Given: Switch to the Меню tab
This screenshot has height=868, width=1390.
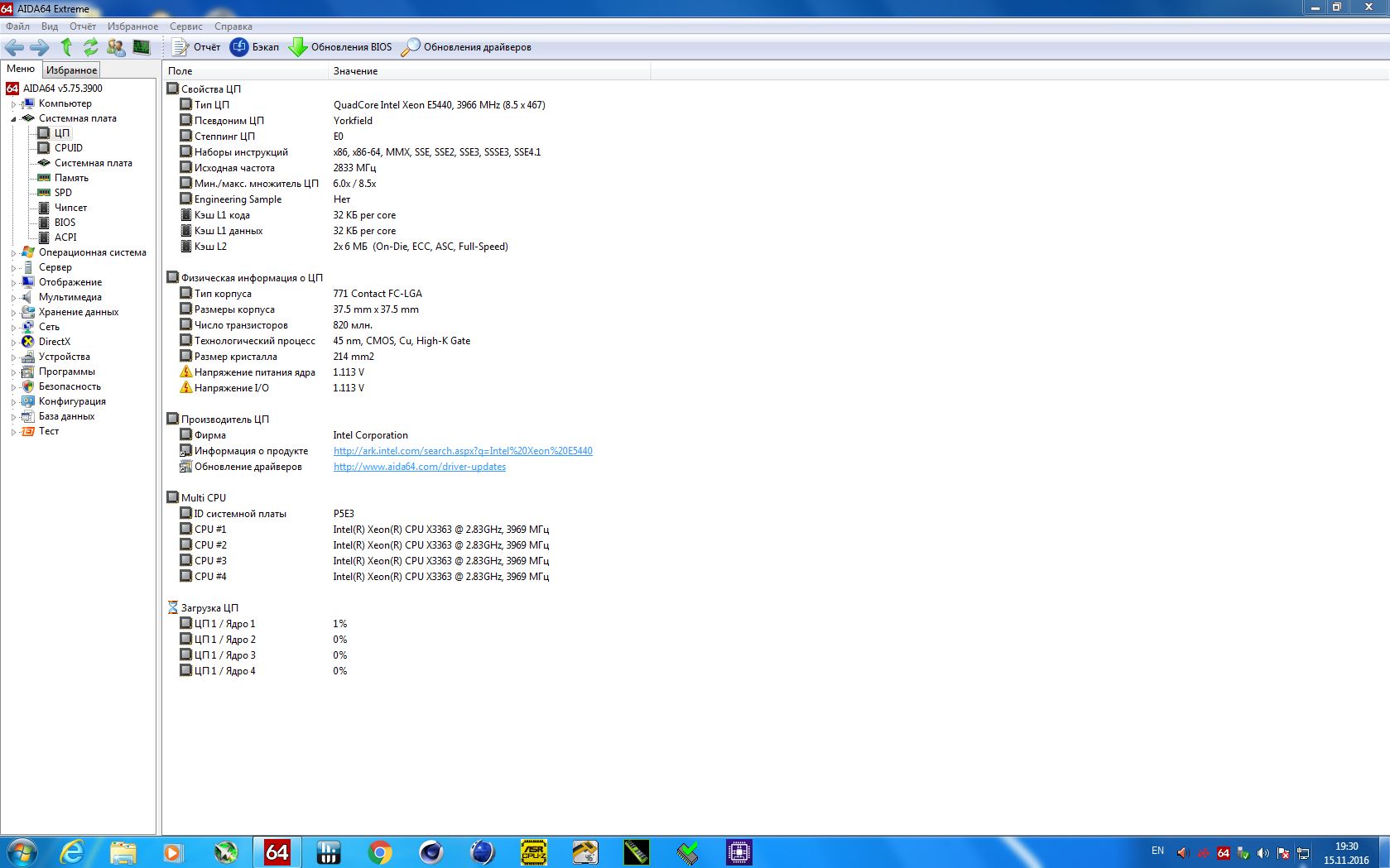Looking at the screenshot, I should pos(21,69).
